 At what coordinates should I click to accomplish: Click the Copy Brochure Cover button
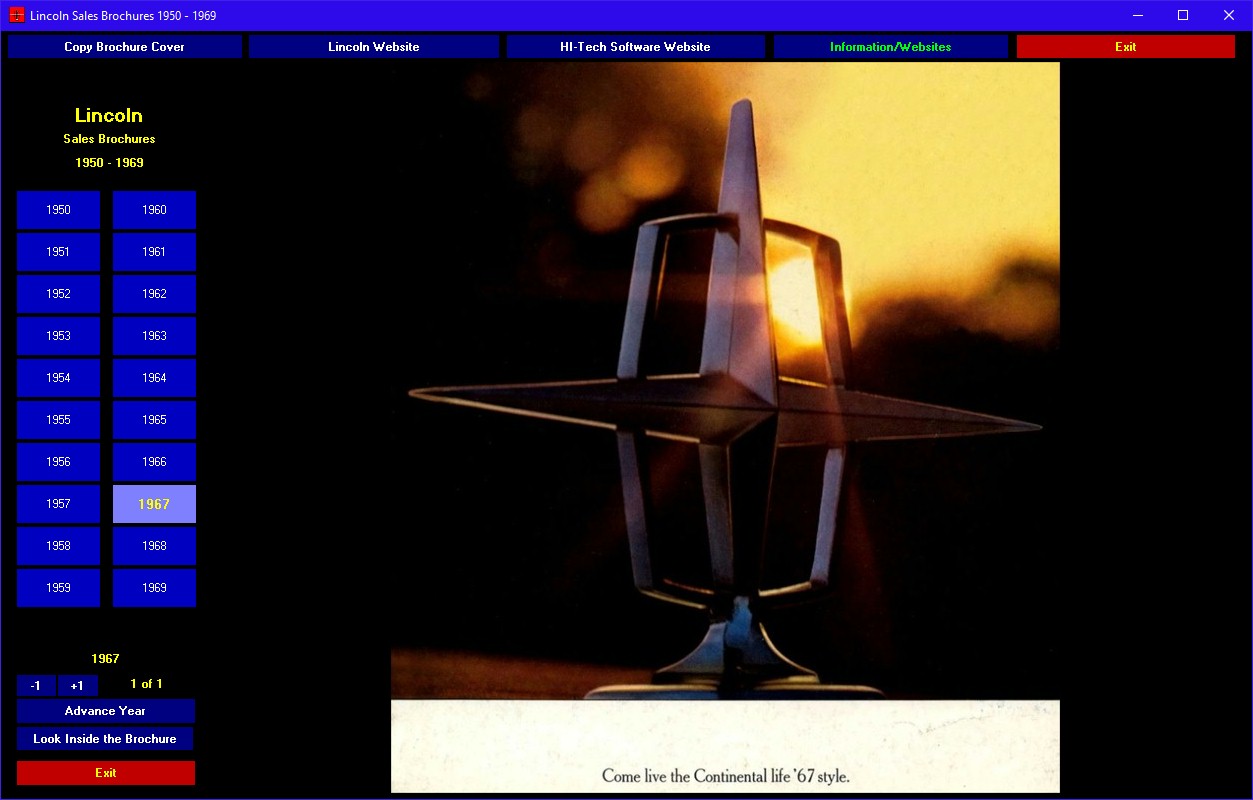click(125, 47)
